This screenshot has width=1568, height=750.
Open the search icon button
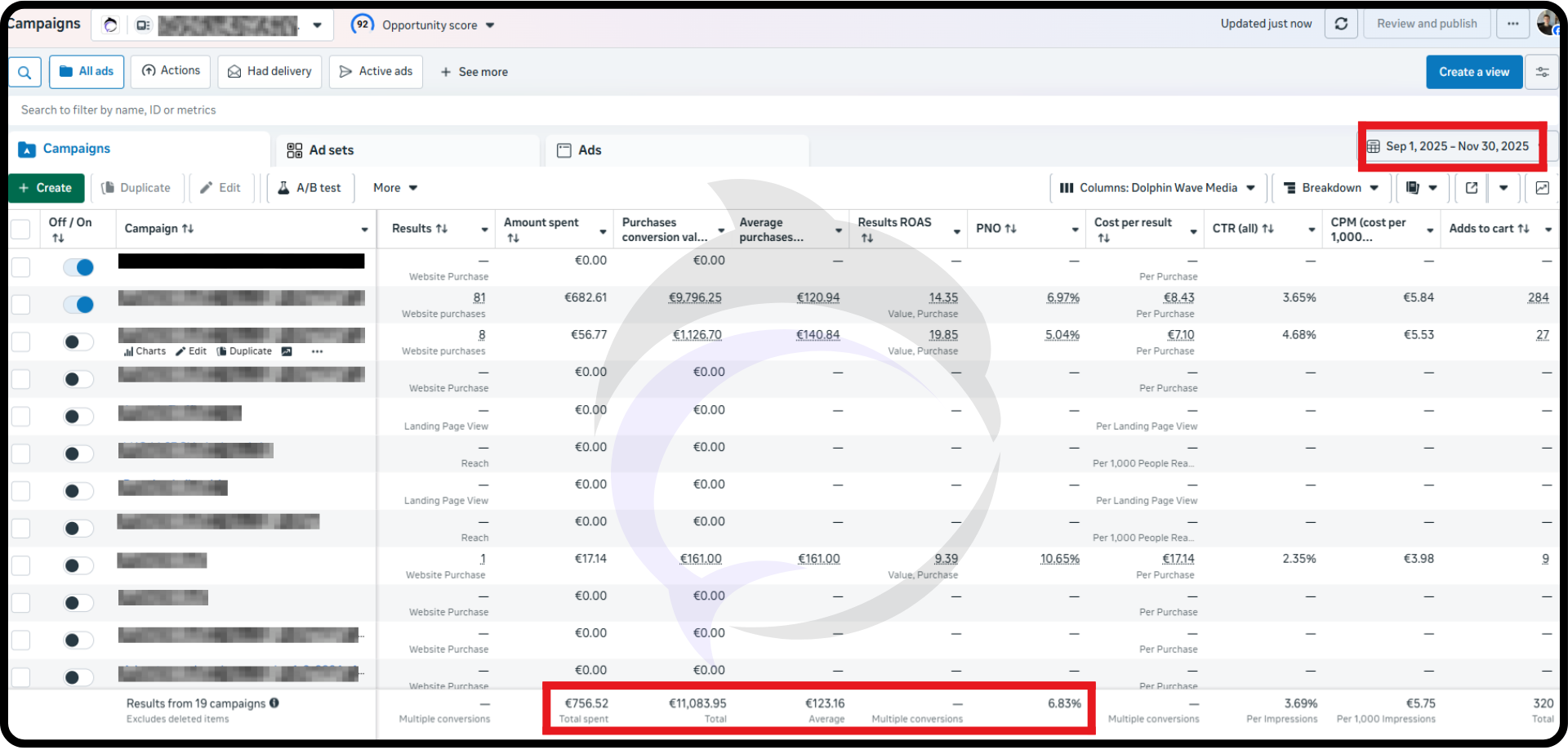(x=24, y=72)
